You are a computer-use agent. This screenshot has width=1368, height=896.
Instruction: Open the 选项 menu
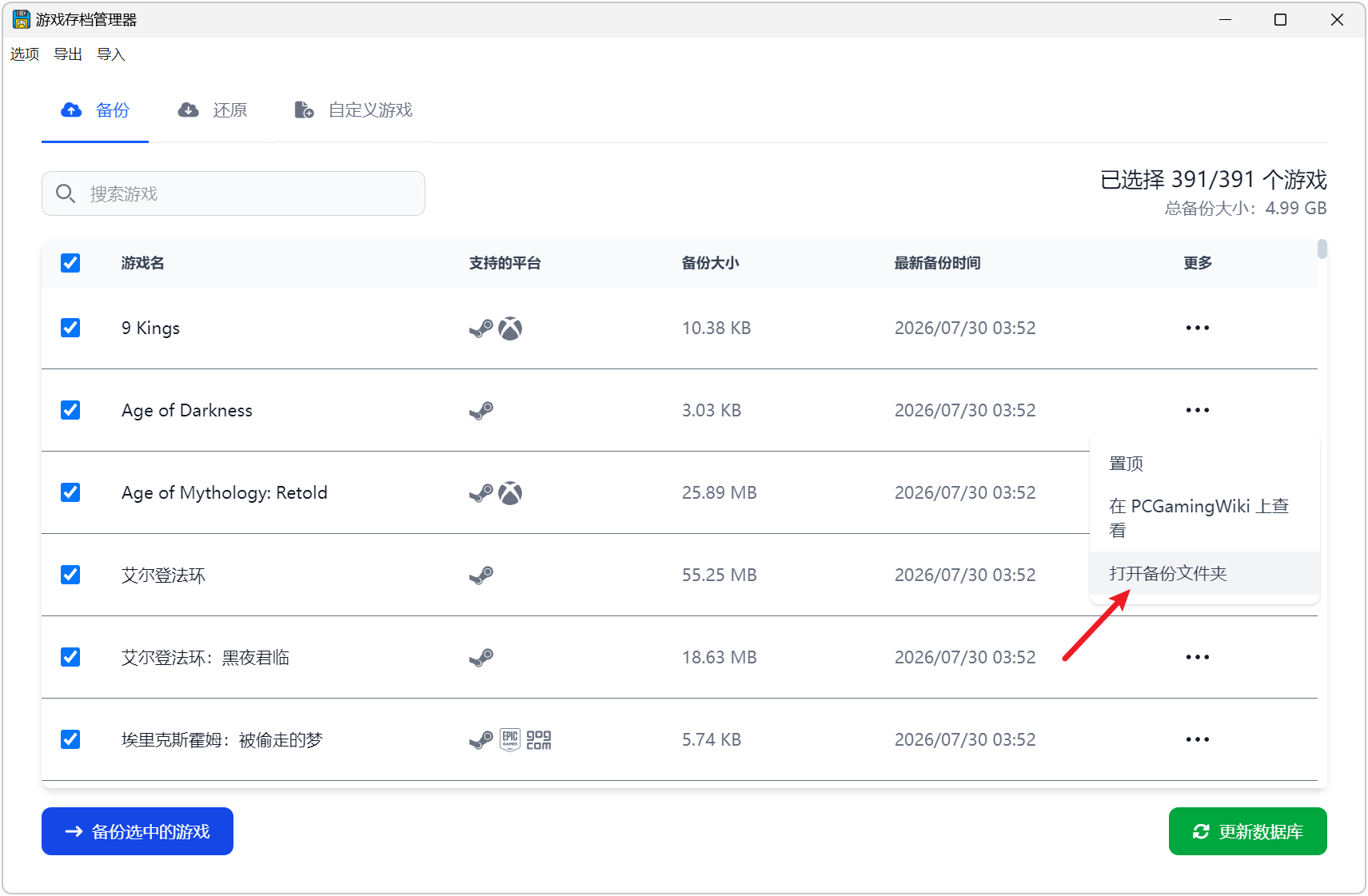25,54
